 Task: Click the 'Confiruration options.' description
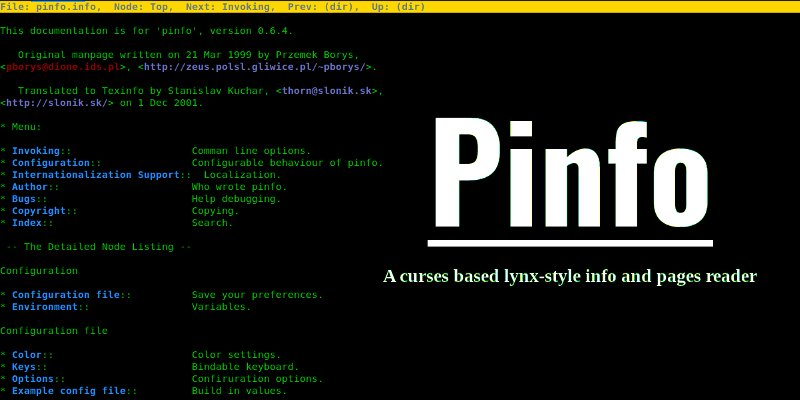click(257, 379)
